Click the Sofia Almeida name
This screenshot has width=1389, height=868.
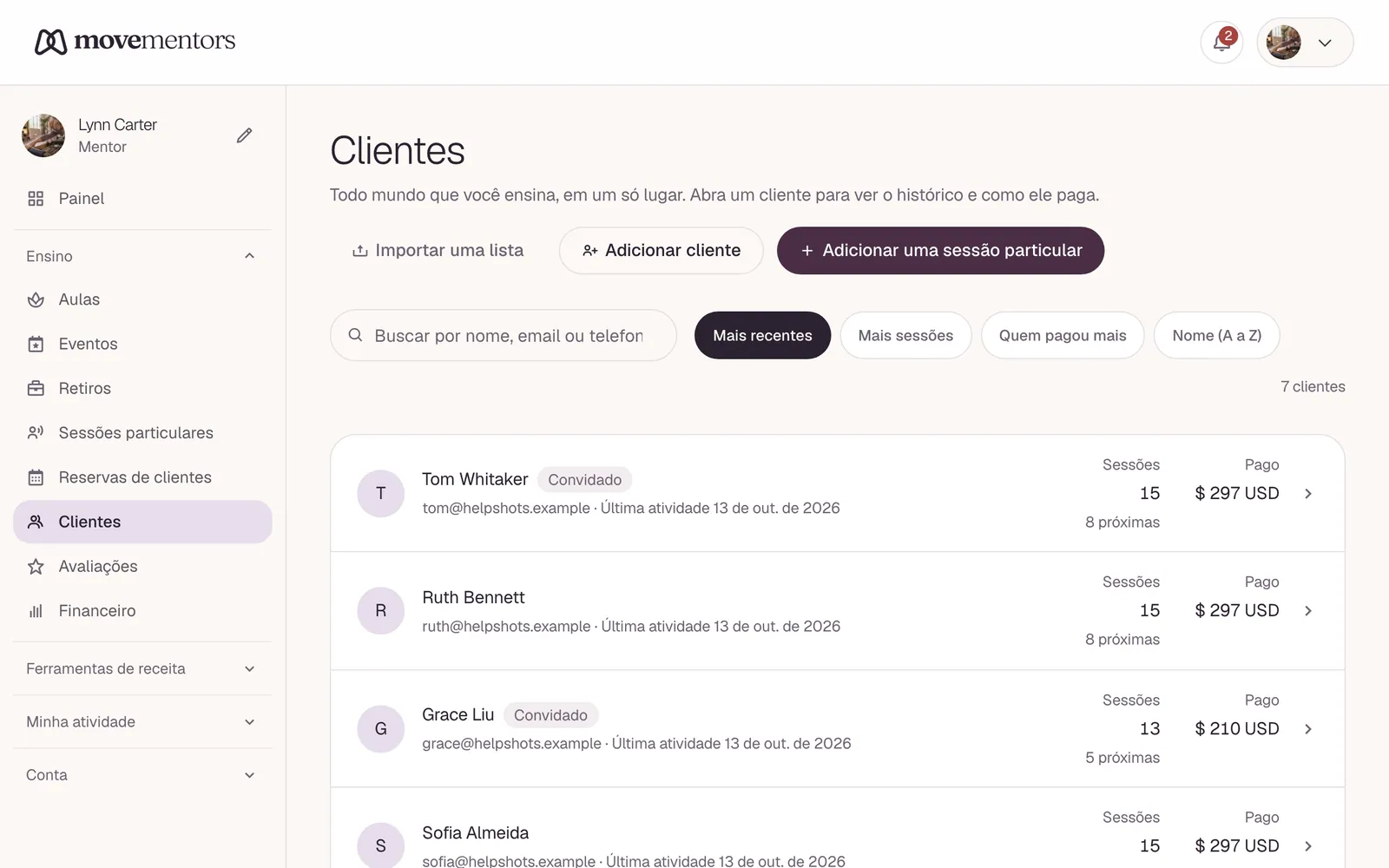pyautogui.click(x=475, y=832)
